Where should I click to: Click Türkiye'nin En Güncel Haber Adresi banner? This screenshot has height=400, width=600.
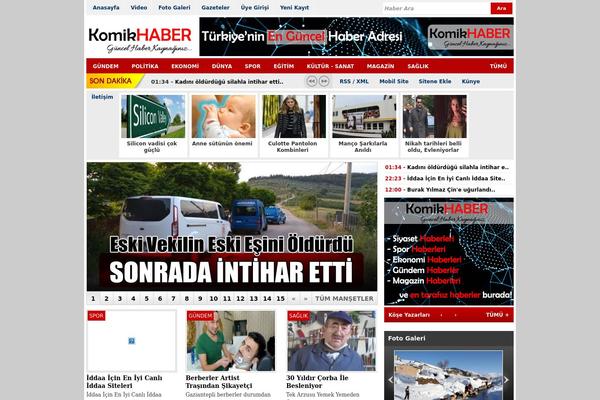coord(356,37)
